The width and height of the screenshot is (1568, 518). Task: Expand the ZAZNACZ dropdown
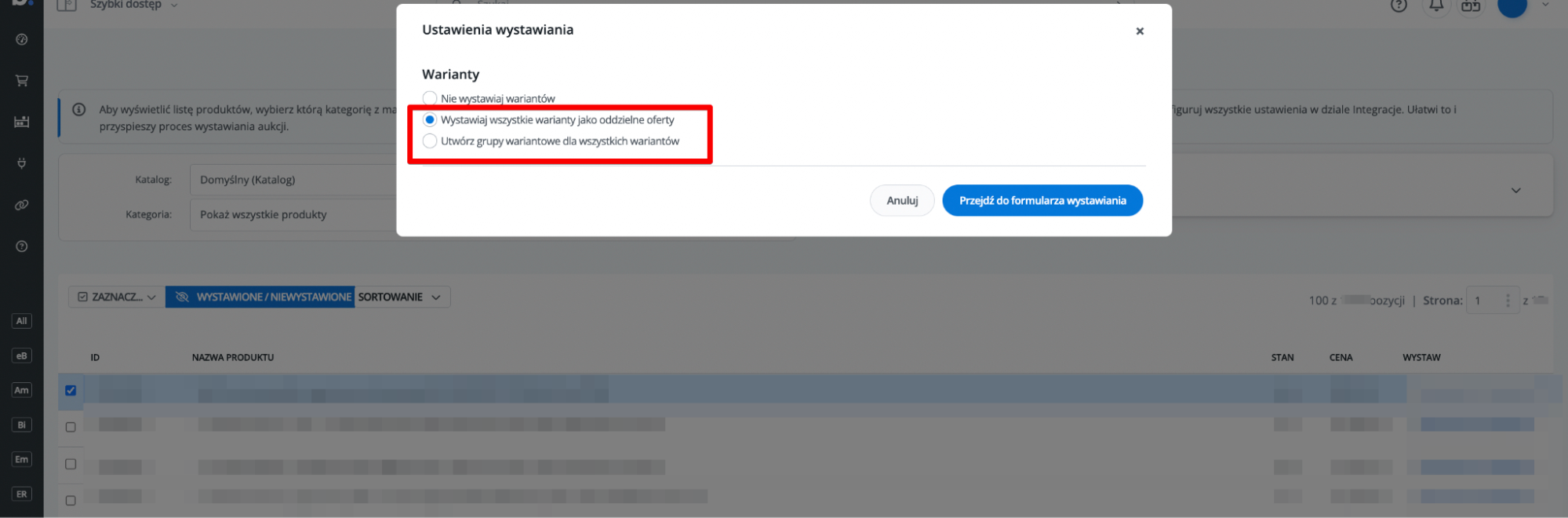(117, 297)
